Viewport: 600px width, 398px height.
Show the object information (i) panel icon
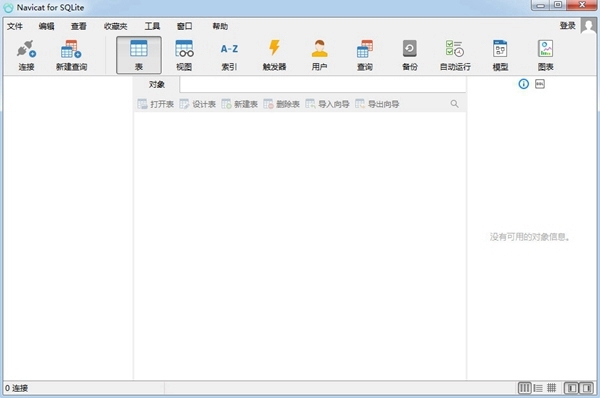[x=523, y=84]
